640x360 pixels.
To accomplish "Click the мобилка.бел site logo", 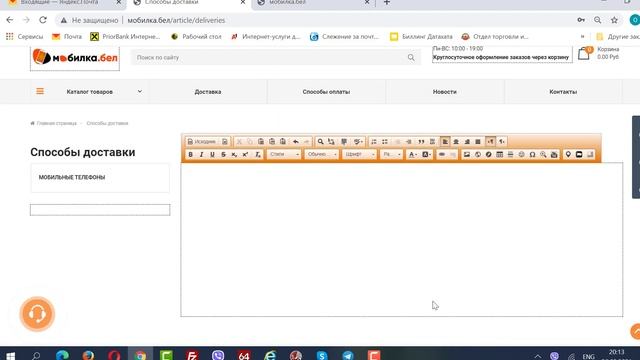I will 75,58.
